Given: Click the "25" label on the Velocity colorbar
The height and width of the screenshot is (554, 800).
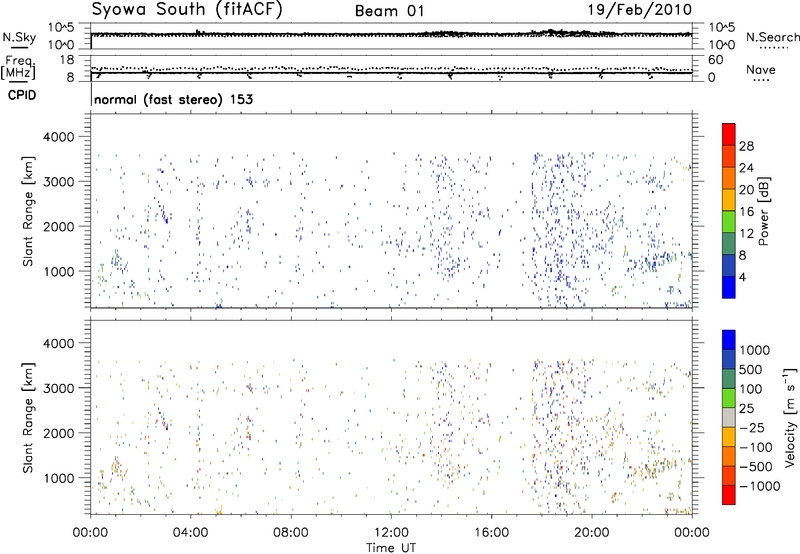Looking at the screenshot, I should point(746,408).
